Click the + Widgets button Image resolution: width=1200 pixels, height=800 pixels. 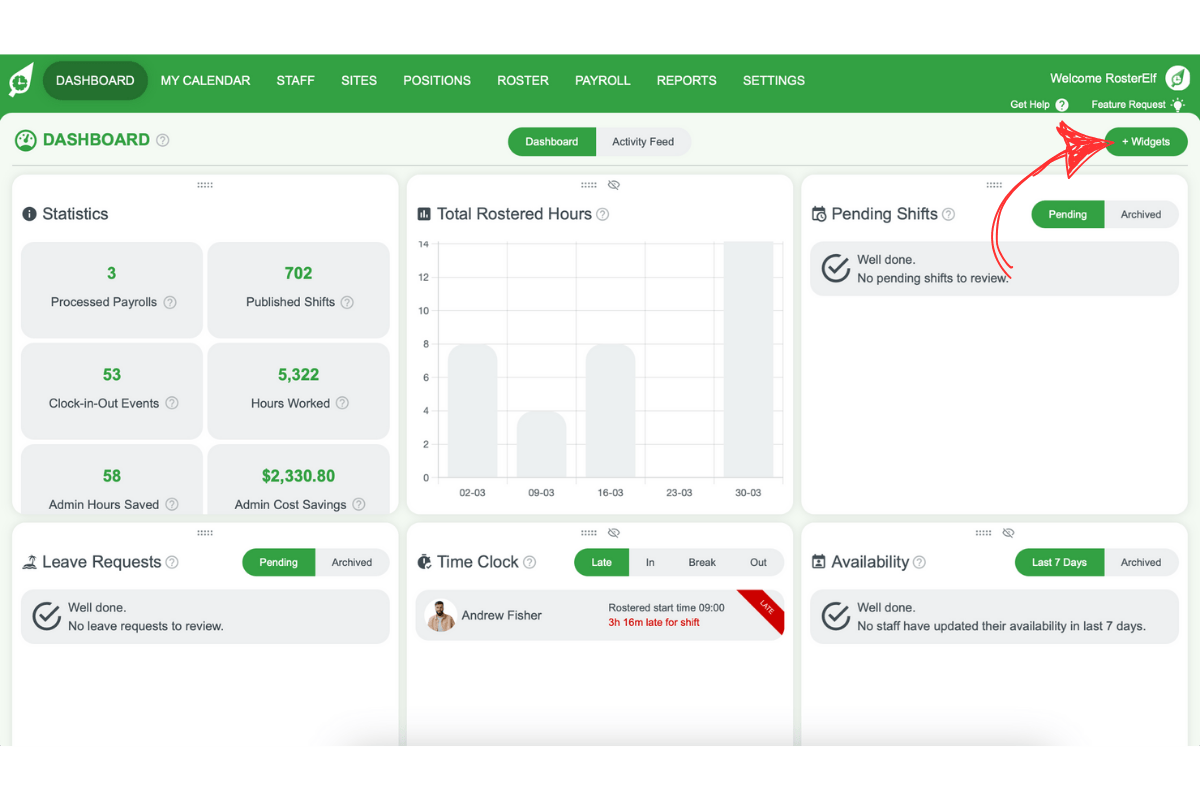tap(1145, 141)
